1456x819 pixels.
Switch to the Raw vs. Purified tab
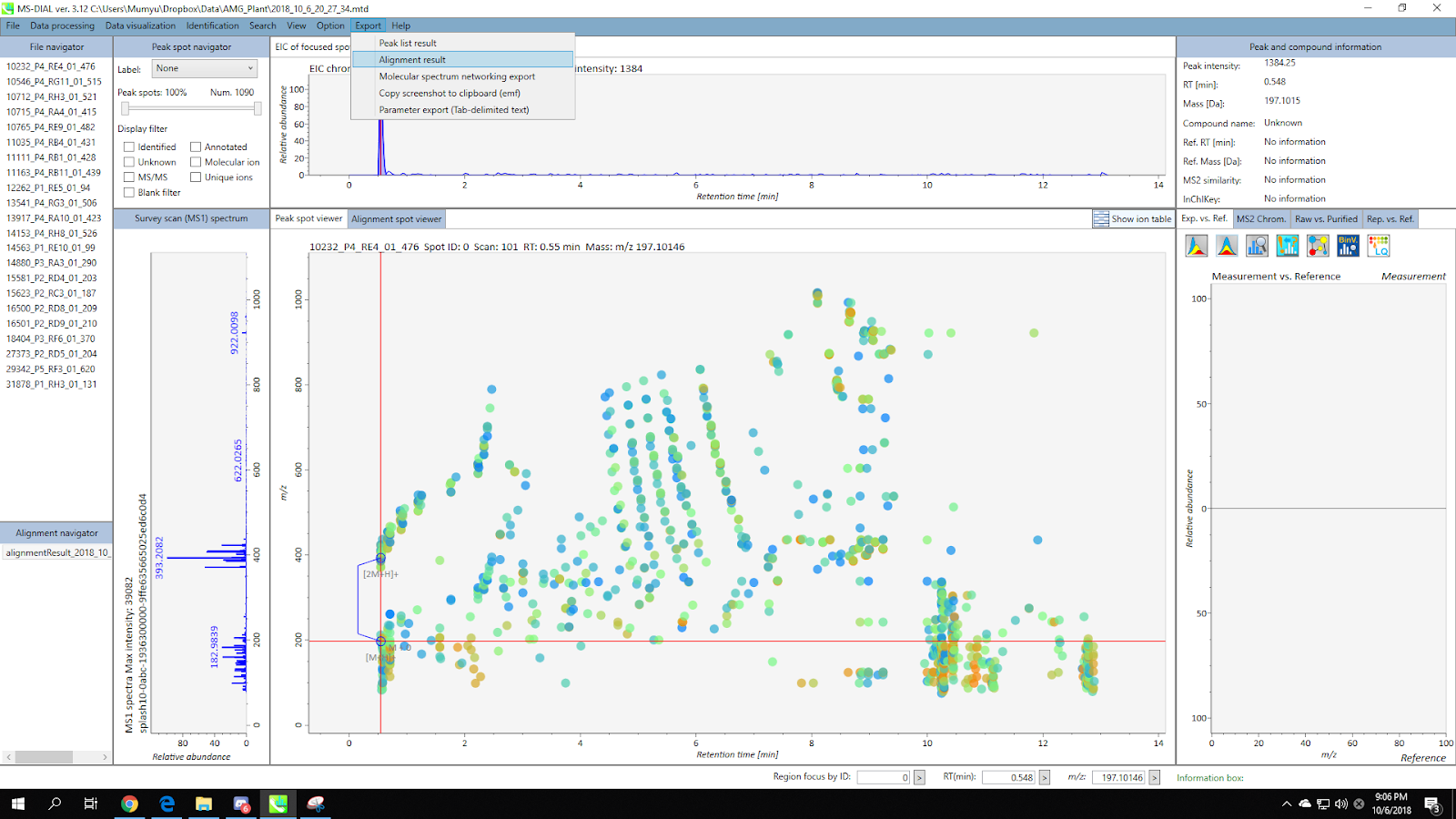(1327, 219)
